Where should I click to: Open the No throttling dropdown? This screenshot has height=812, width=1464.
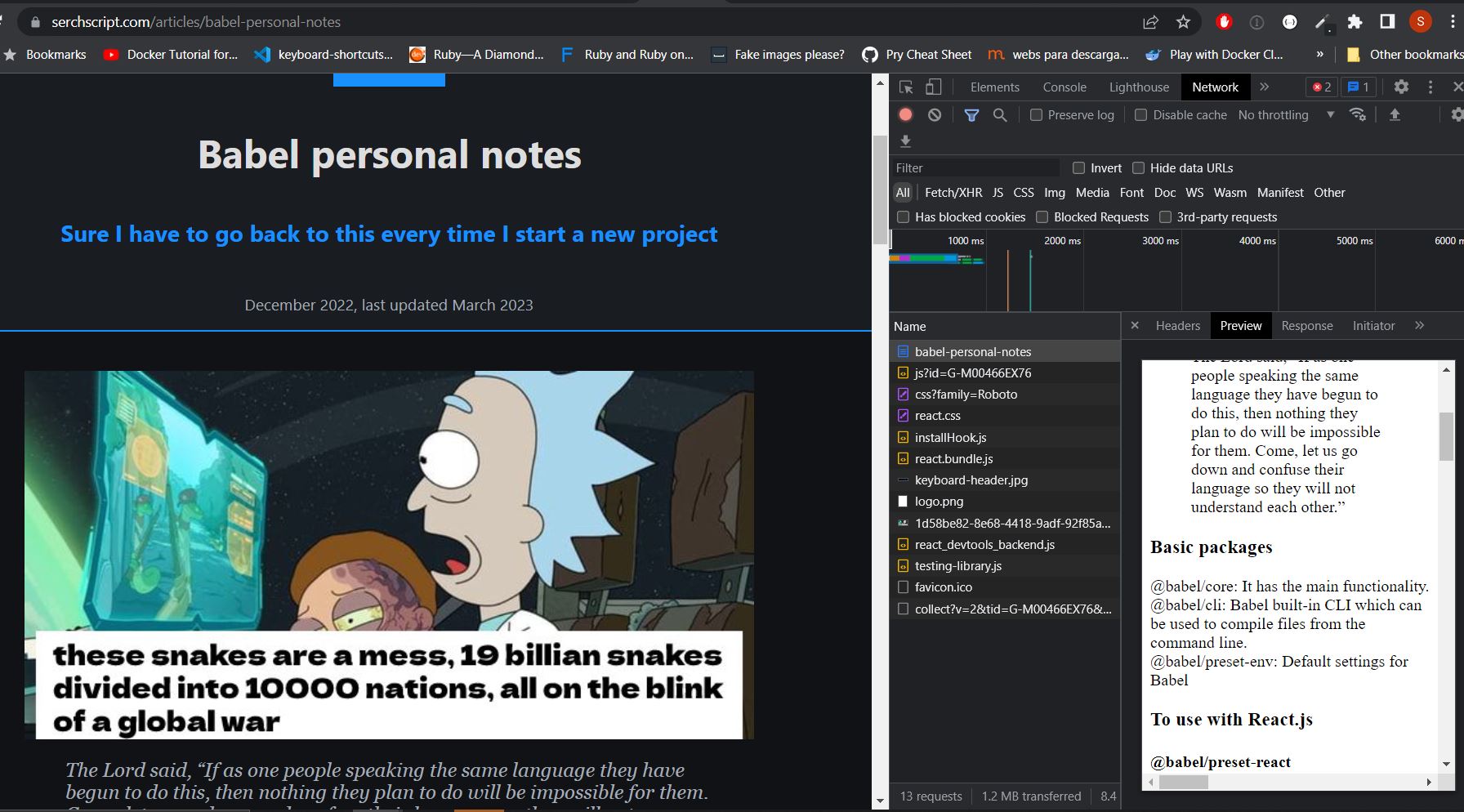click(1286, 115)
